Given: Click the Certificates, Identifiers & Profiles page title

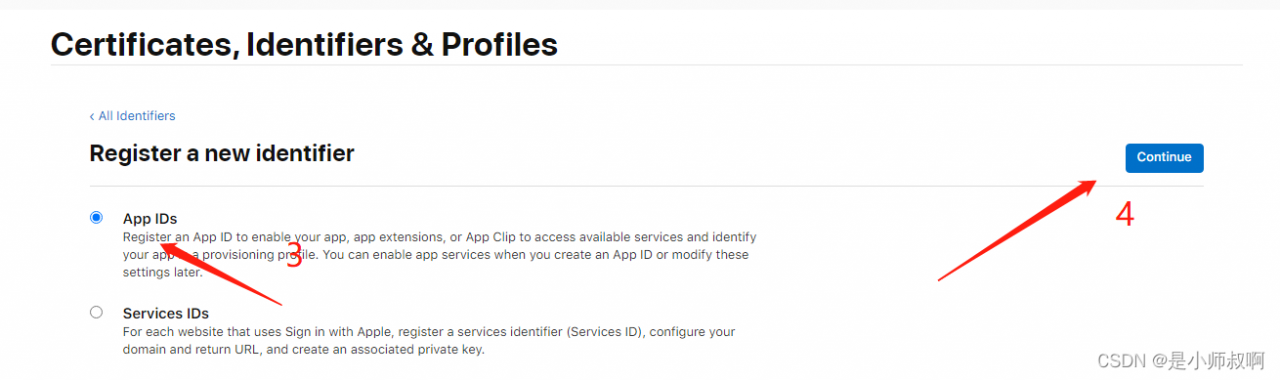Looking at the screenshot, I should click(x=304, y=44).
